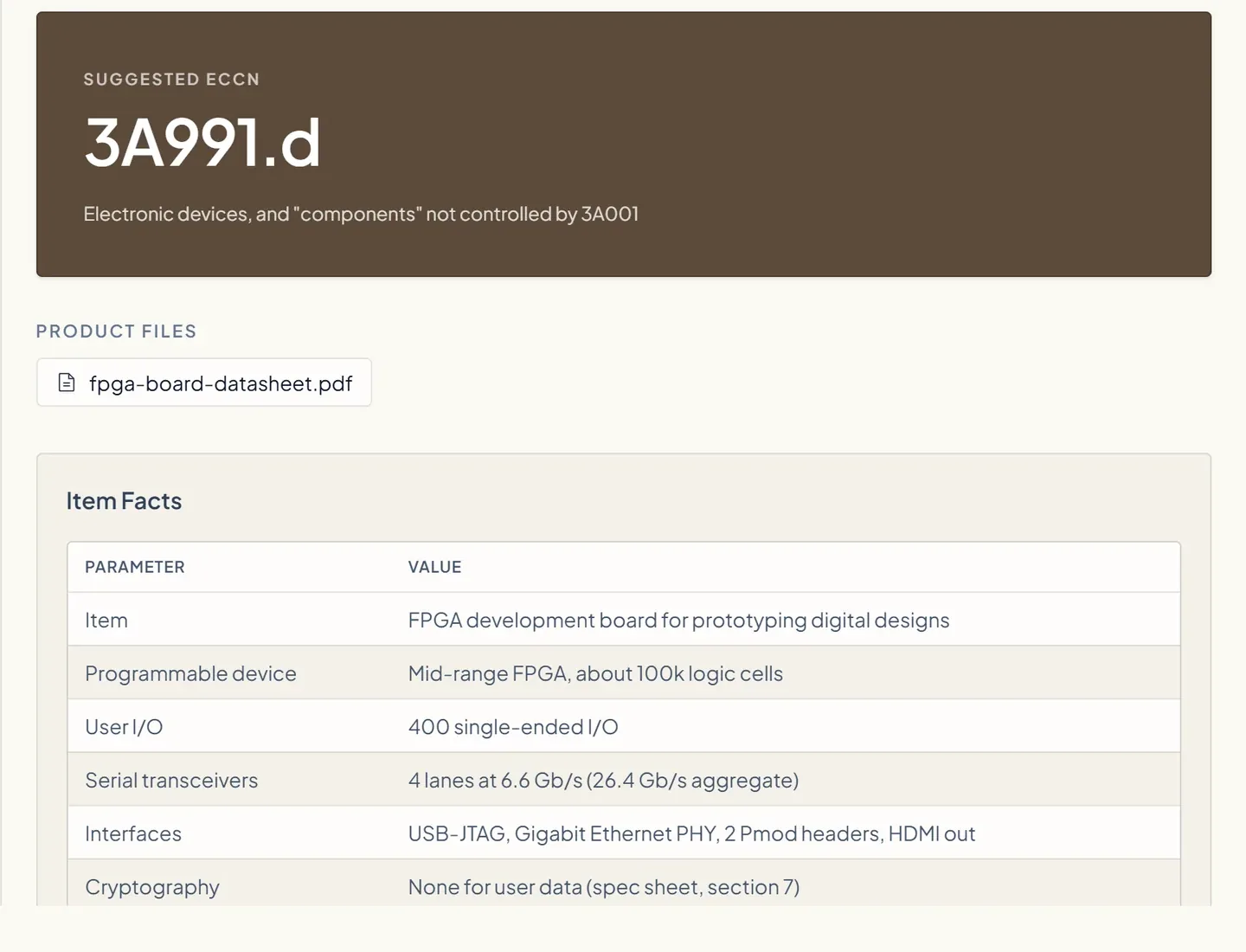Select 'FPGA development board for prototyping digital designs'
Viewport: 1246px width, 952px height.
[x=678, y=621]
